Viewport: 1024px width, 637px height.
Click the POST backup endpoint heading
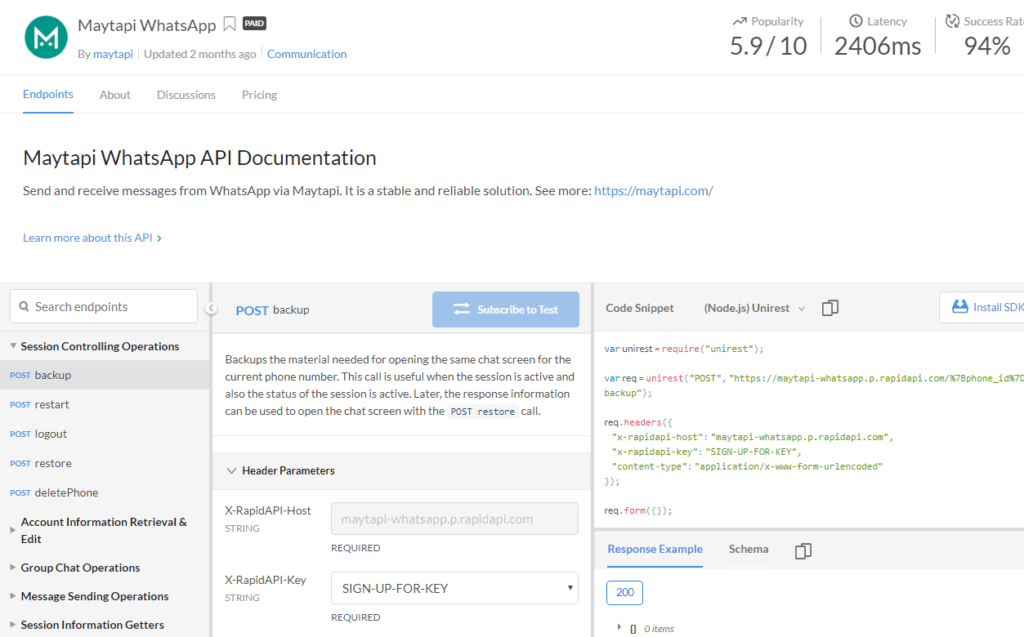pyautogui.click(x=272, y=310)
